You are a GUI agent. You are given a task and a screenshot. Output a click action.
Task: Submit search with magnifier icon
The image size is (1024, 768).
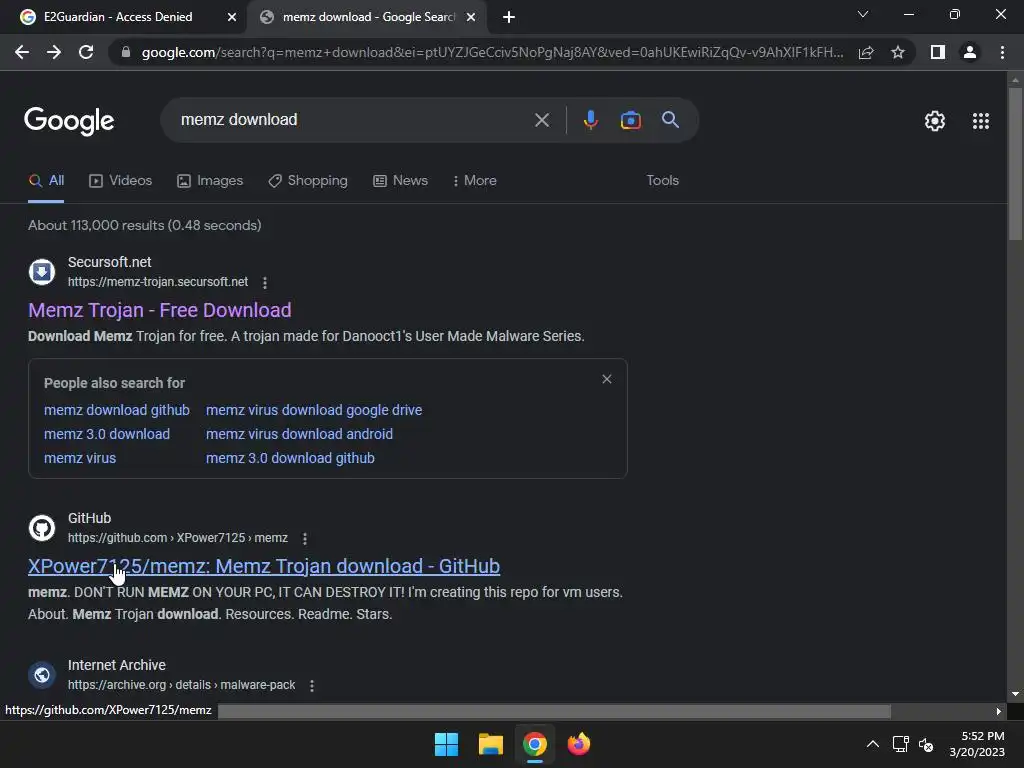pos(670,120)
